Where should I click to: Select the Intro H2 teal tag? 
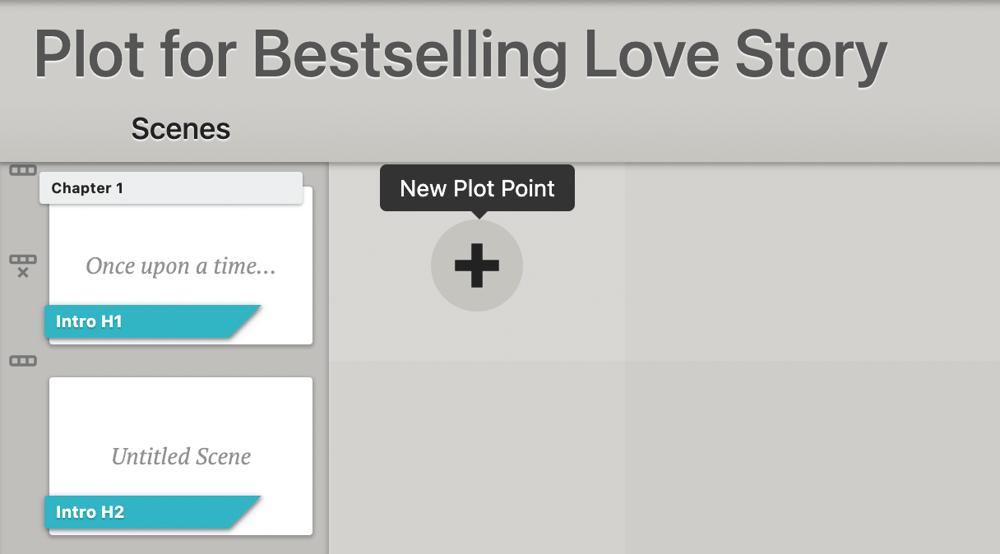[152, 512]
